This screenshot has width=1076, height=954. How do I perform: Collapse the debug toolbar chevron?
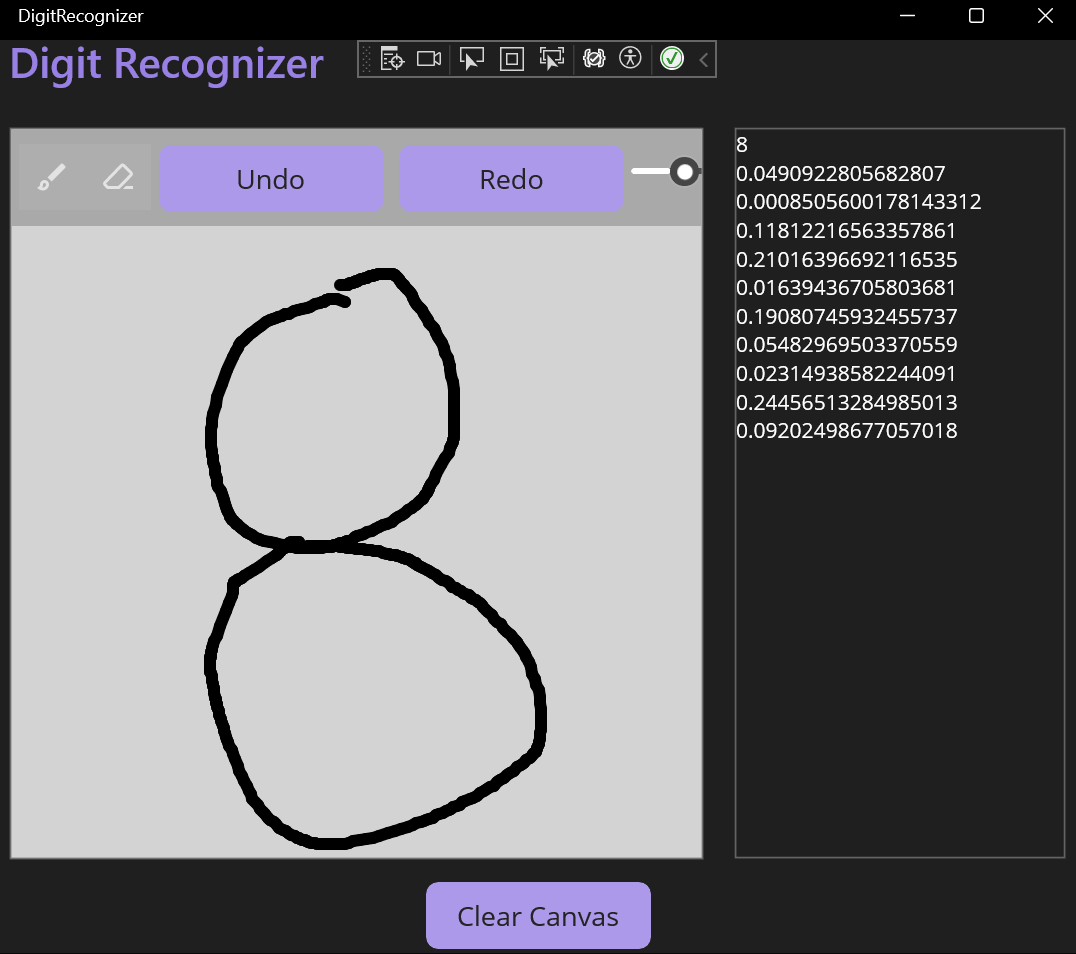pos(703,60)
